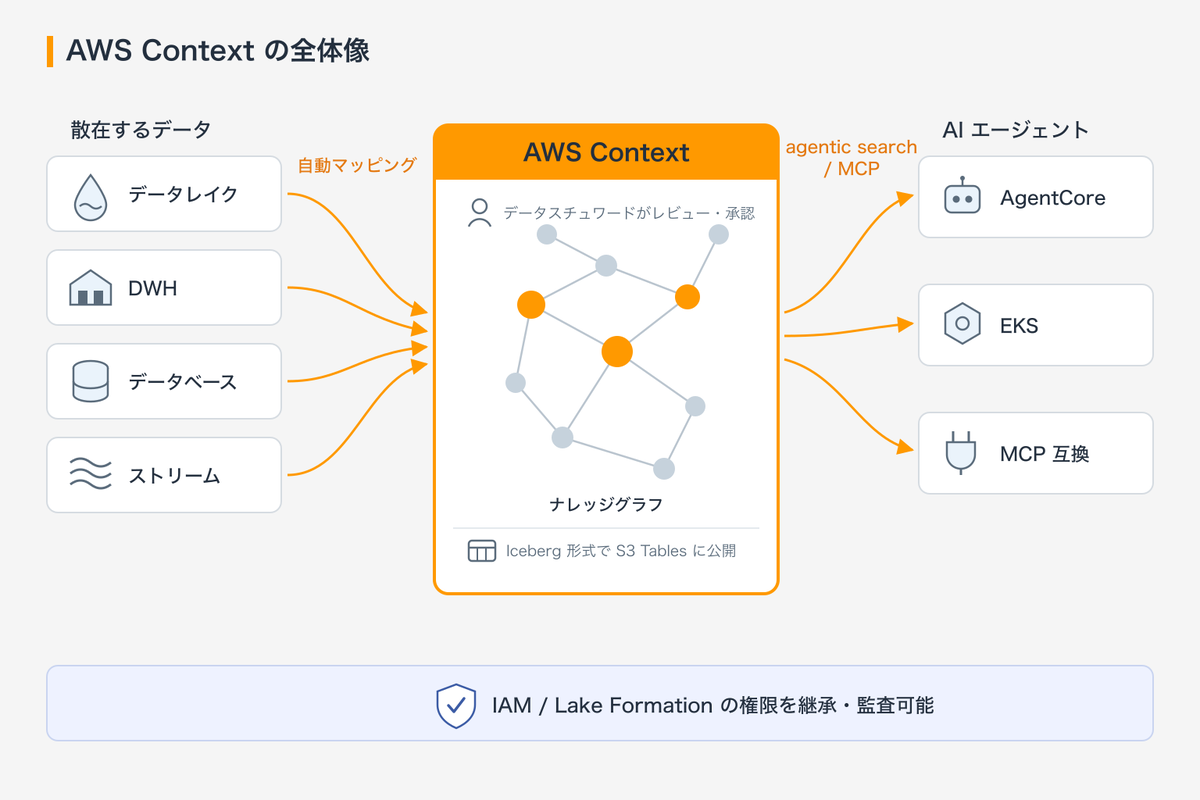Click the water drop data lake icon
The height and width of the screenshot is (800, 1200).
click(x=90, y=197)
